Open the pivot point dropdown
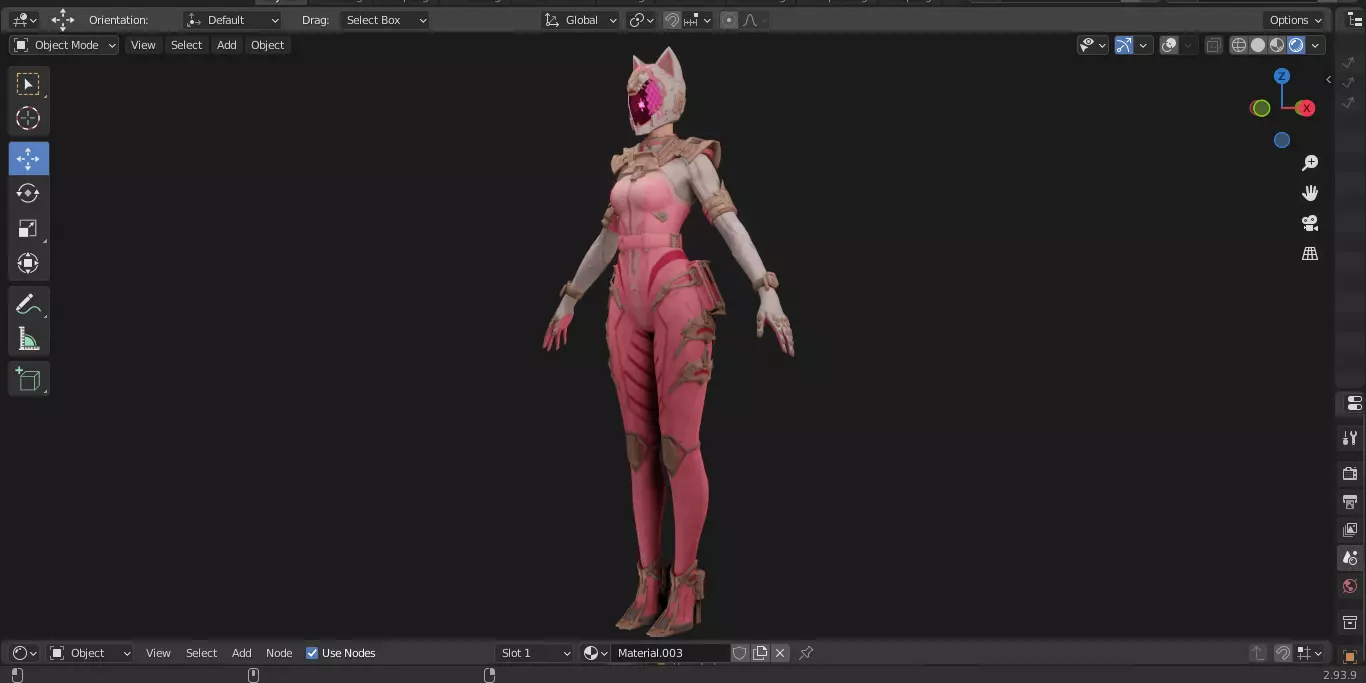Screen dimensions: 1366x683 pos(641,20)
